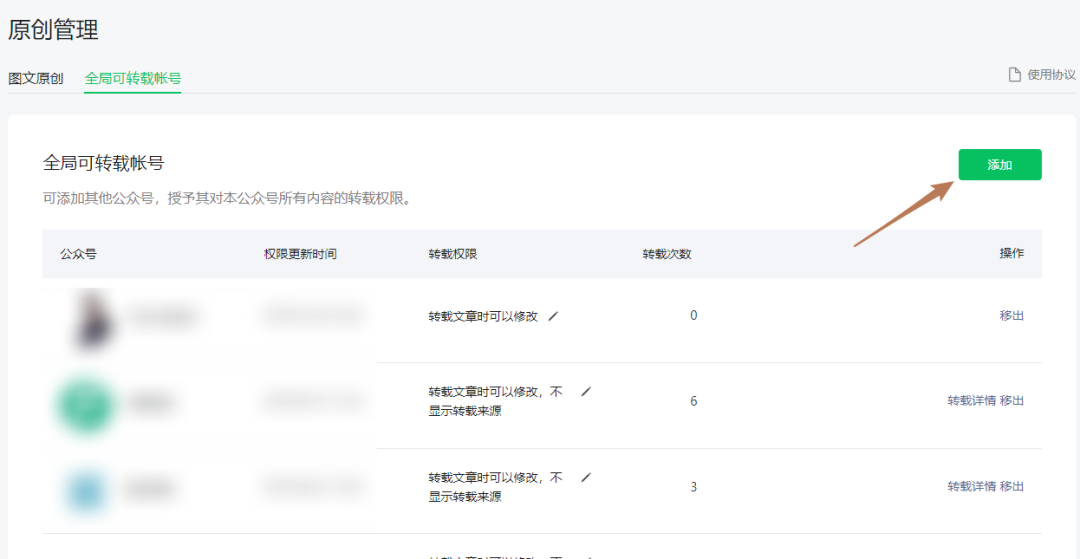Click the first account's avatar thumbnail
The height and width of the screenshot is (559, 1080).
point(90,318)
